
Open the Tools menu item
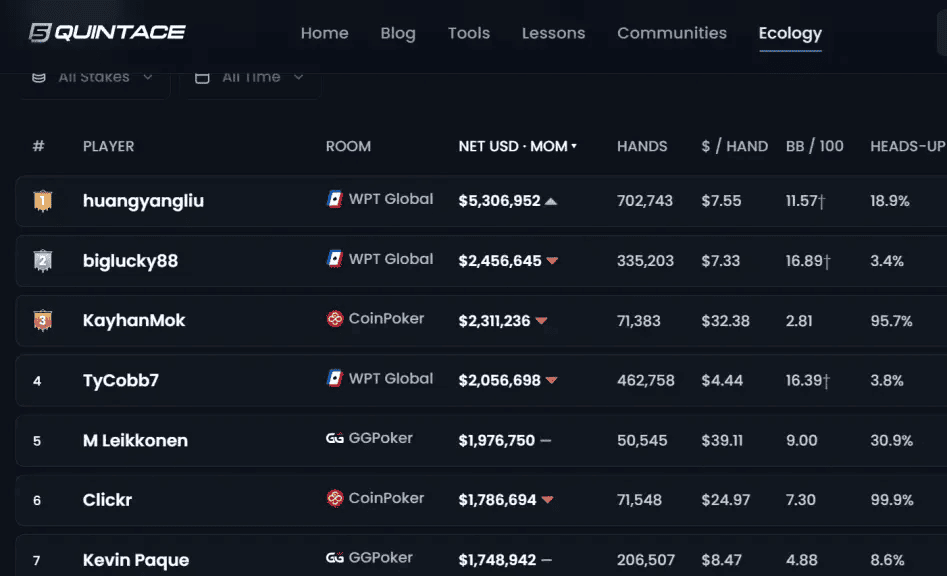(x=469, y=33)
